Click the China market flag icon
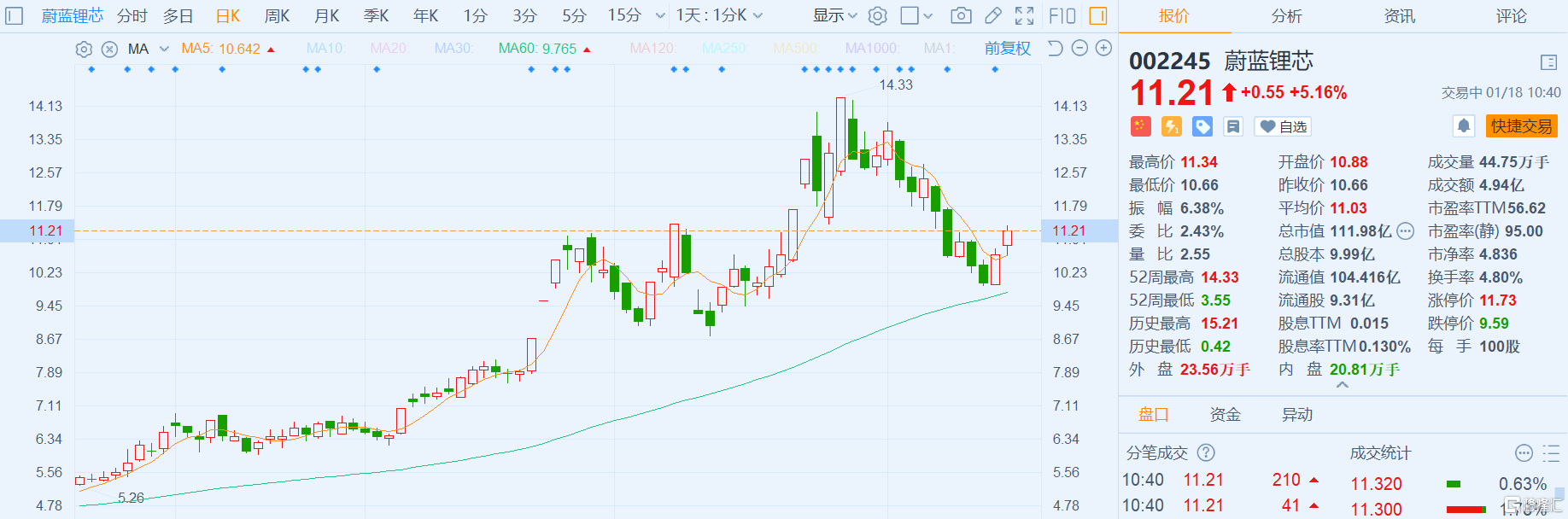Viewport: 1568px width, 519px height. point(1141,127)
